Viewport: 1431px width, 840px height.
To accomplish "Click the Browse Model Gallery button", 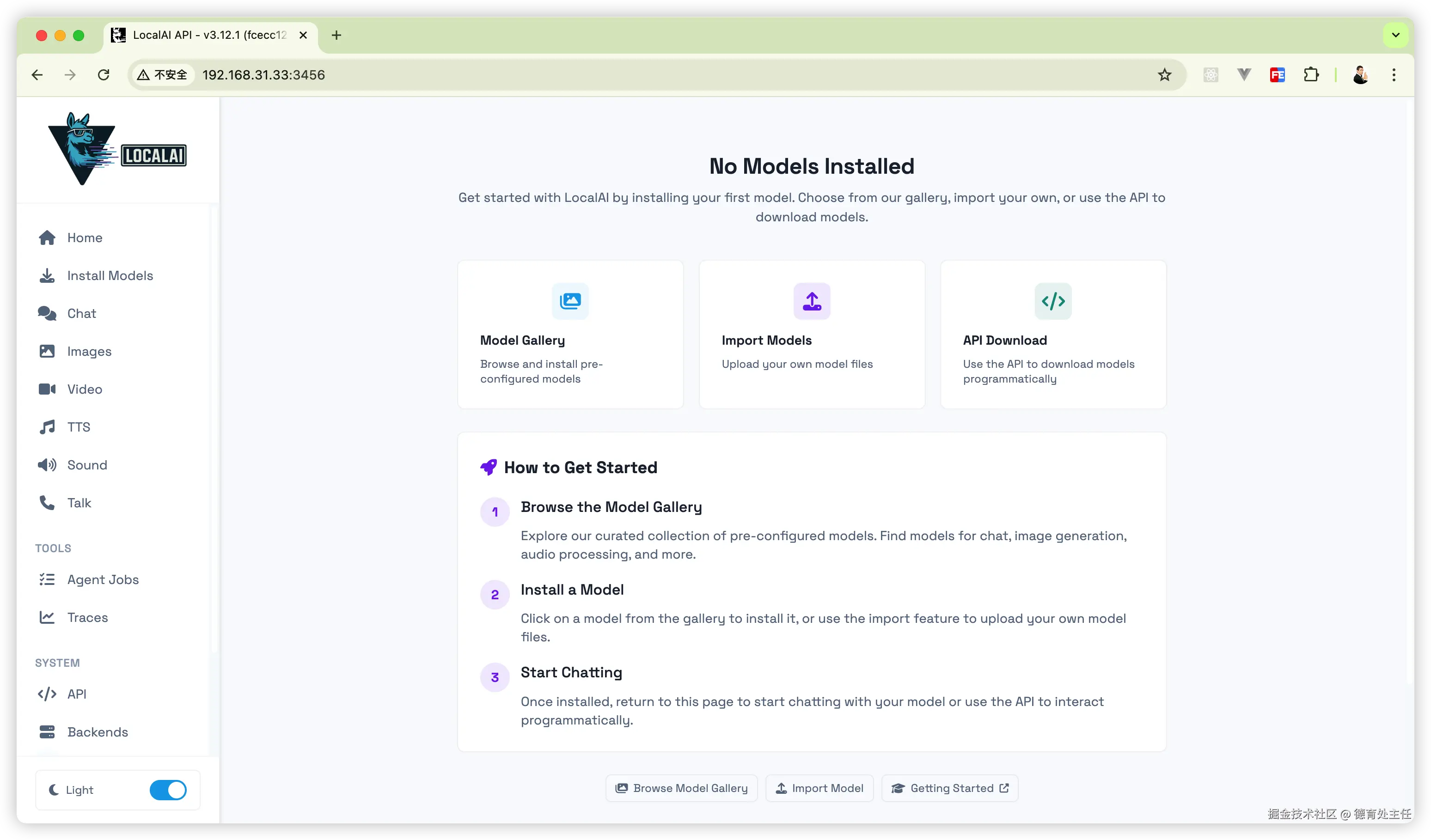I will (x=681, y=788).
